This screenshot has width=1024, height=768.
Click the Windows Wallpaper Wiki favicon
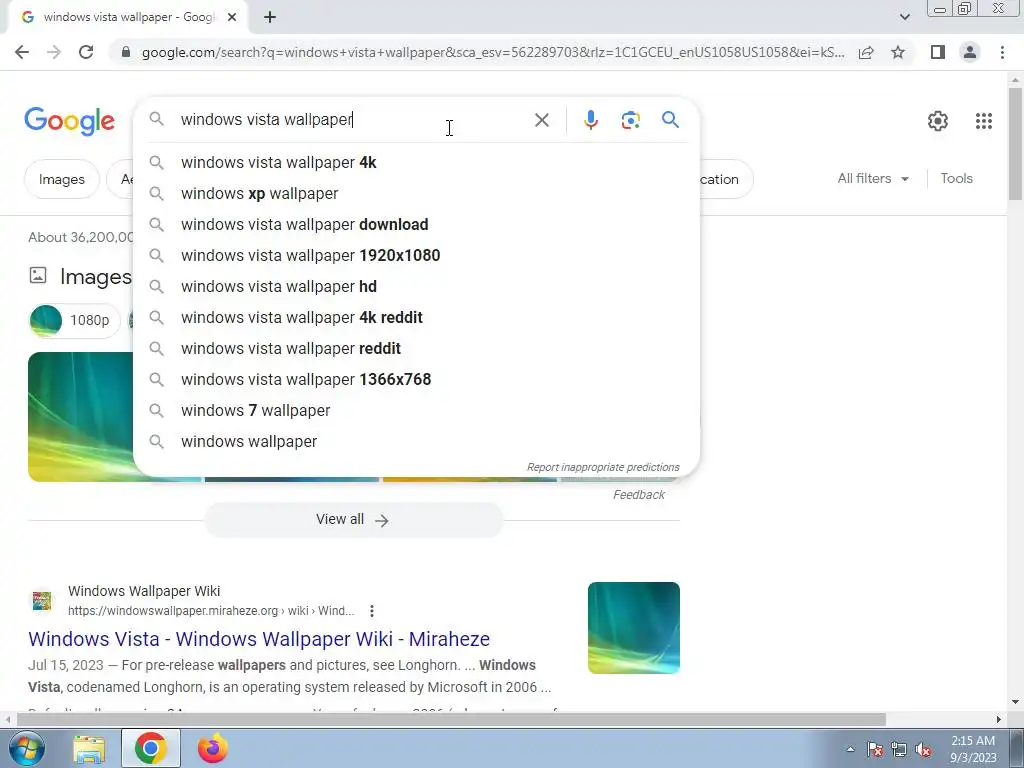[x=42, y=601]
